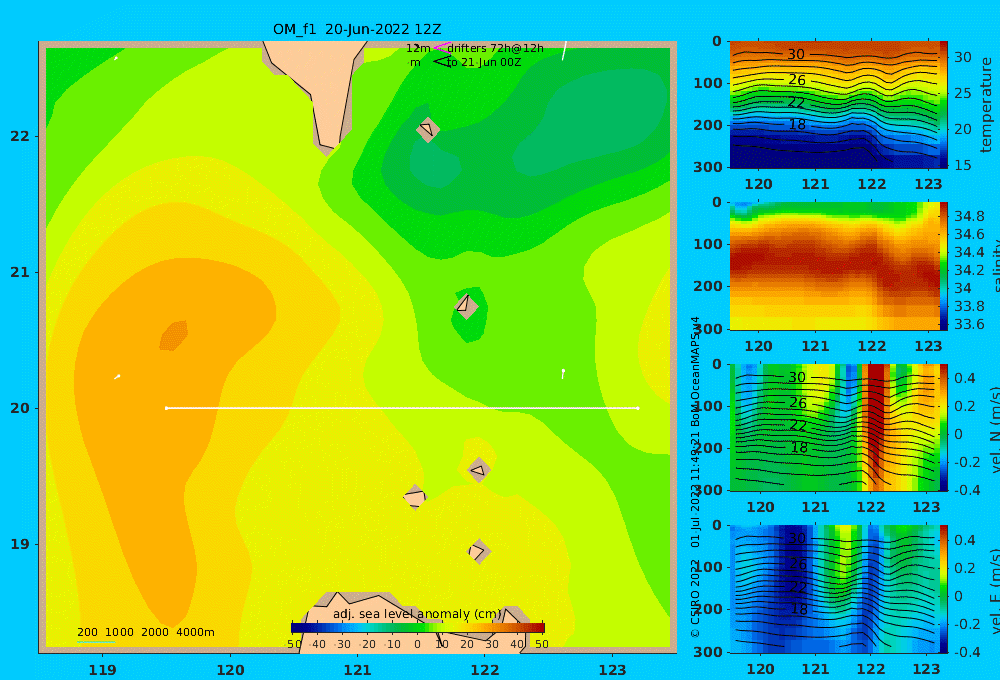The image size is (1000, 680).
Task: Click the title 'OM_f1 20-Jun-2022 12Z'
Action: click(x=357, y=29)
